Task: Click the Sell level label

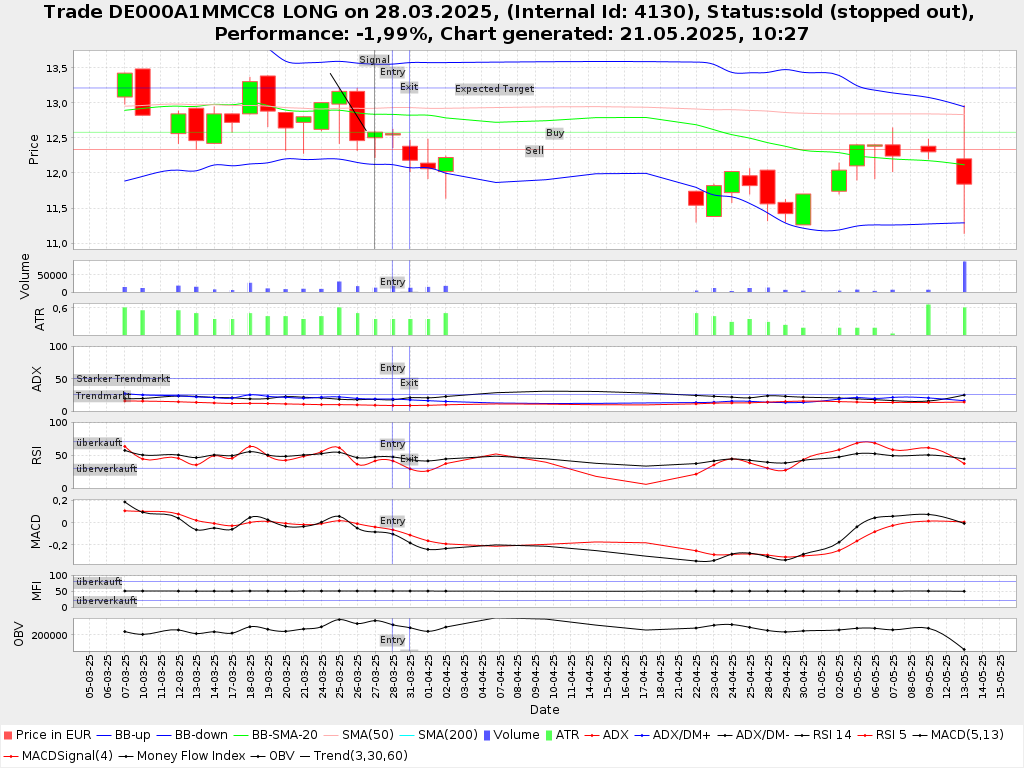Action: [535, 151]
